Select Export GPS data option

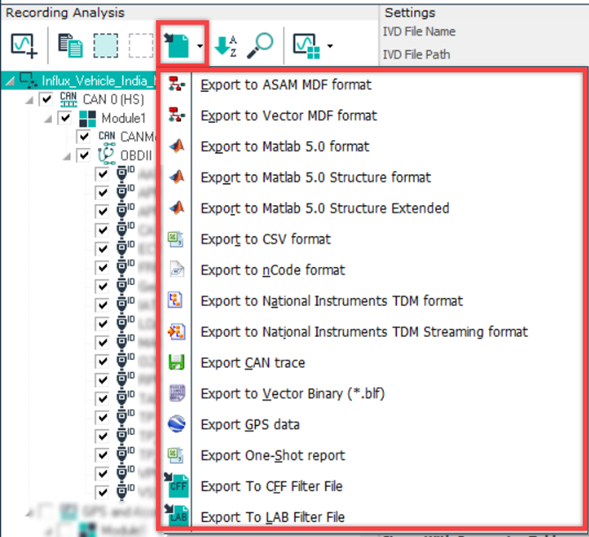coord(250,424)
